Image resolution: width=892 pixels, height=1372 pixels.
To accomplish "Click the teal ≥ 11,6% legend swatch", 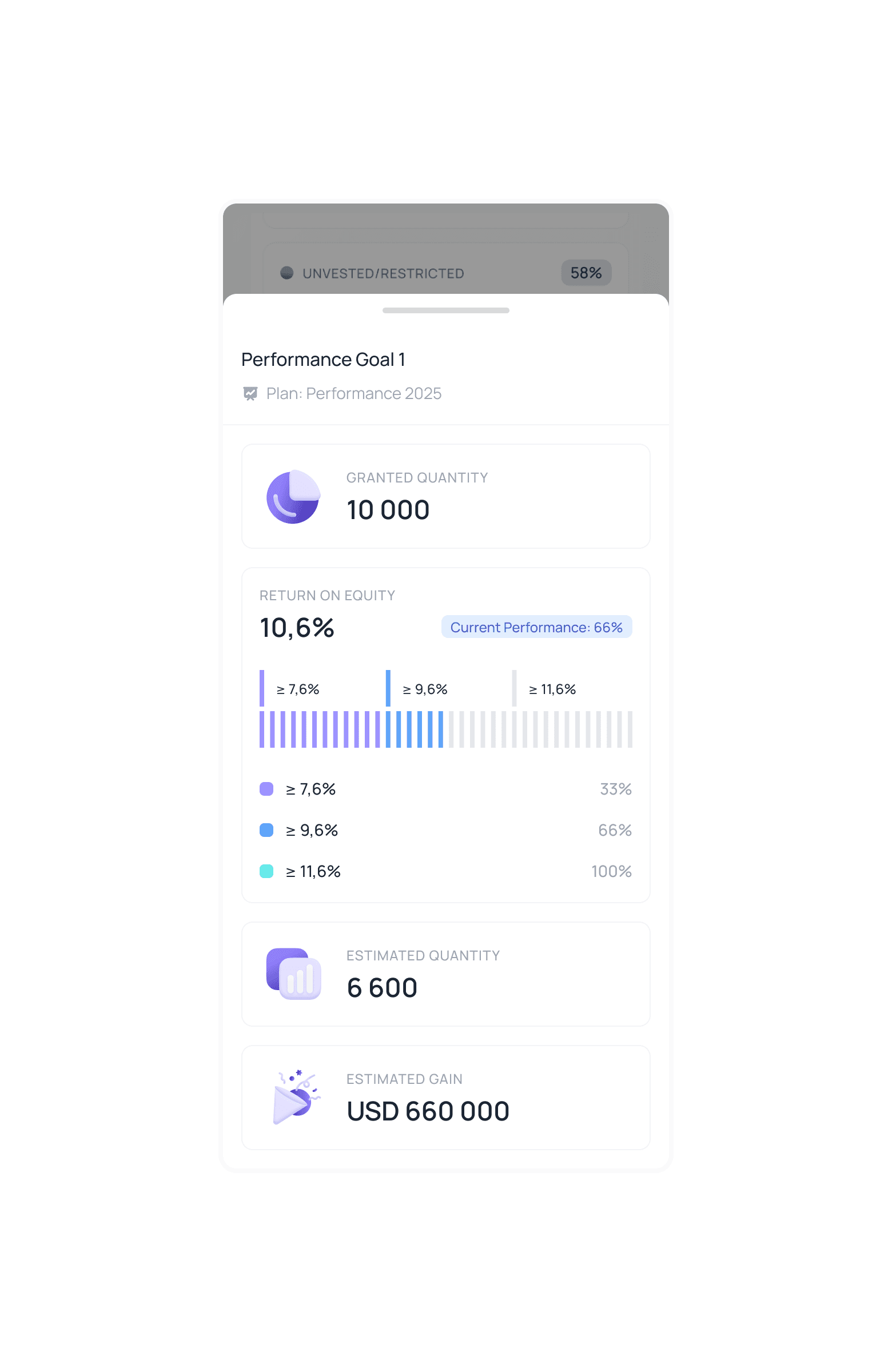I will pyautogui.click(x=266, y=871).
